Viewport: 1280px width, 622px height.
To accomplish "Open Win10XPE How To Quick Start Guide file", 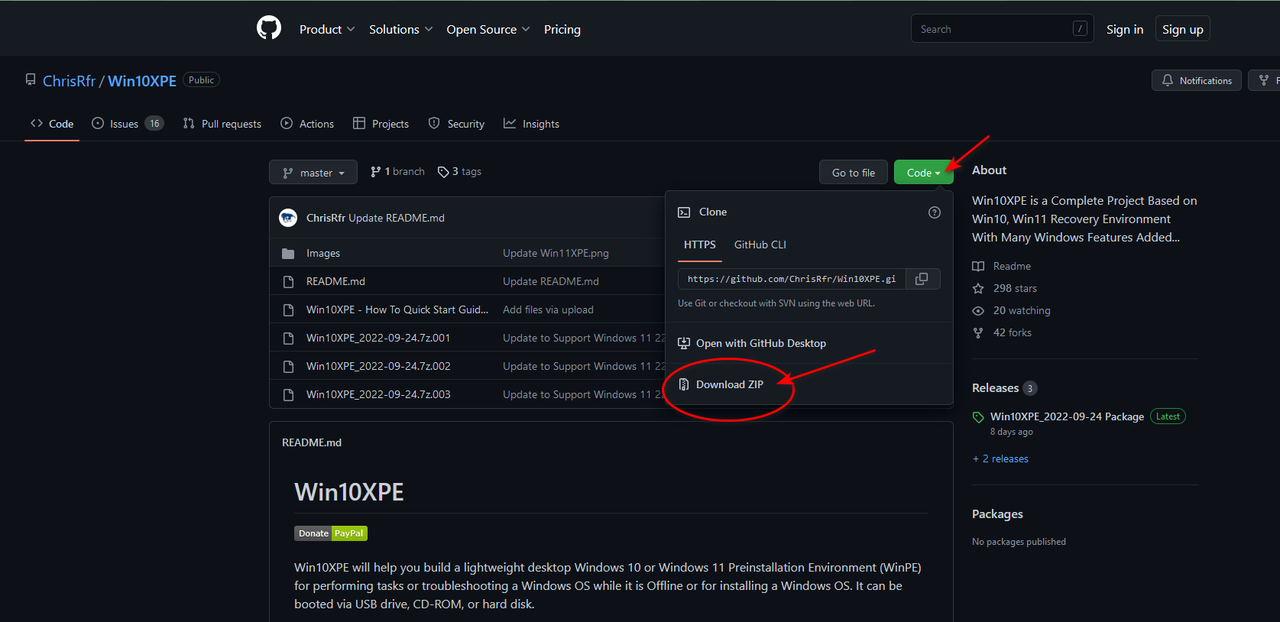I will 397,310.
